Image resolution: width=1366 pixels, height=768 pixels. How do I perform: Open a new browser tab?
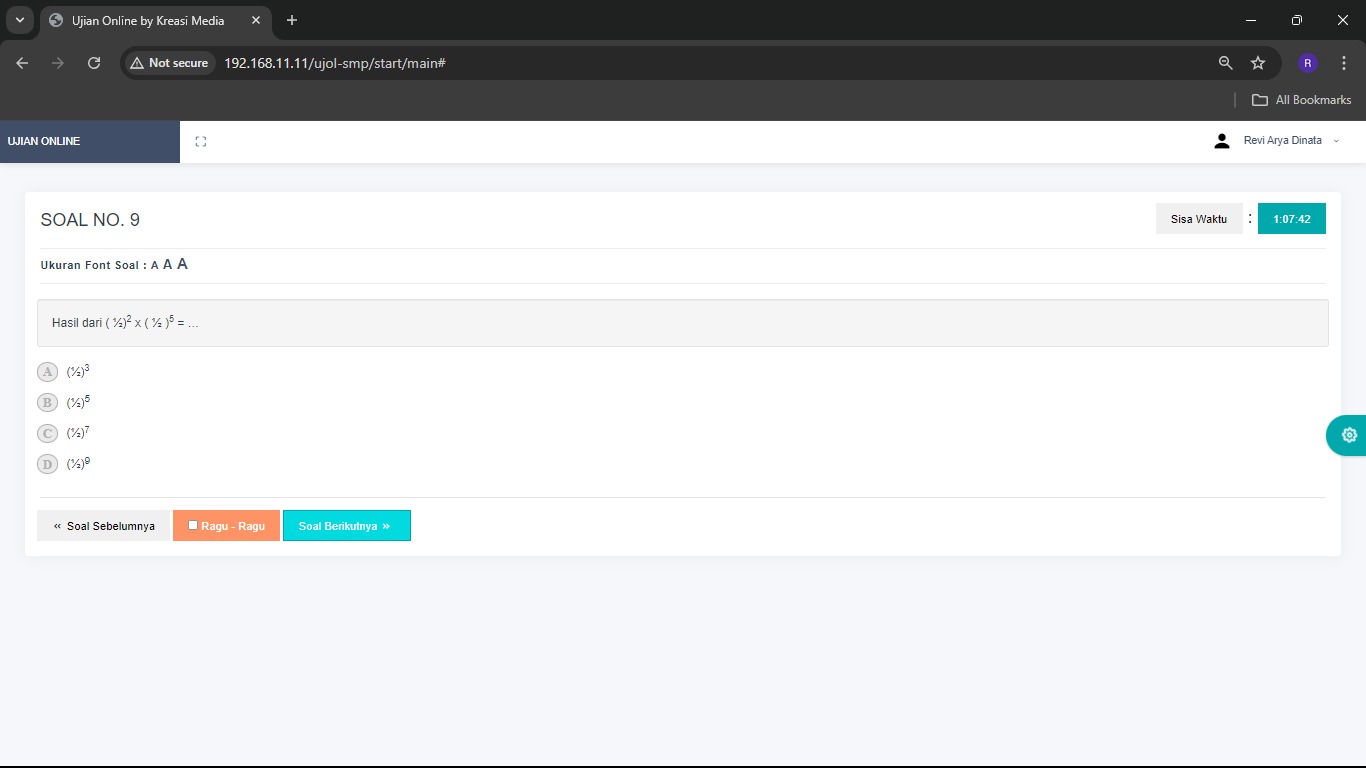point(292,20)
